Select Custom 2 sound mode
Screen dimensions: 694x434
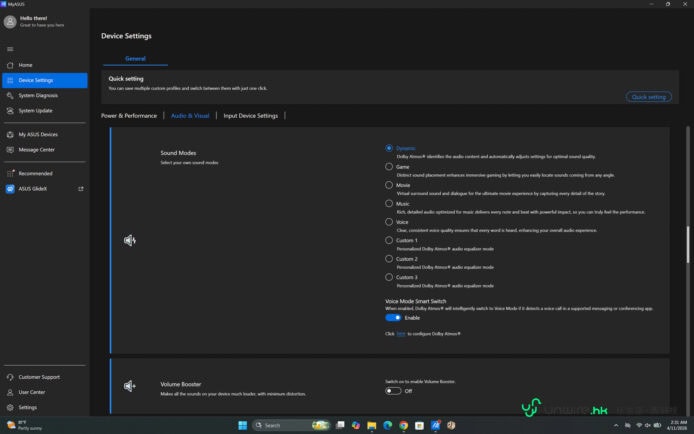coord(389,259)
